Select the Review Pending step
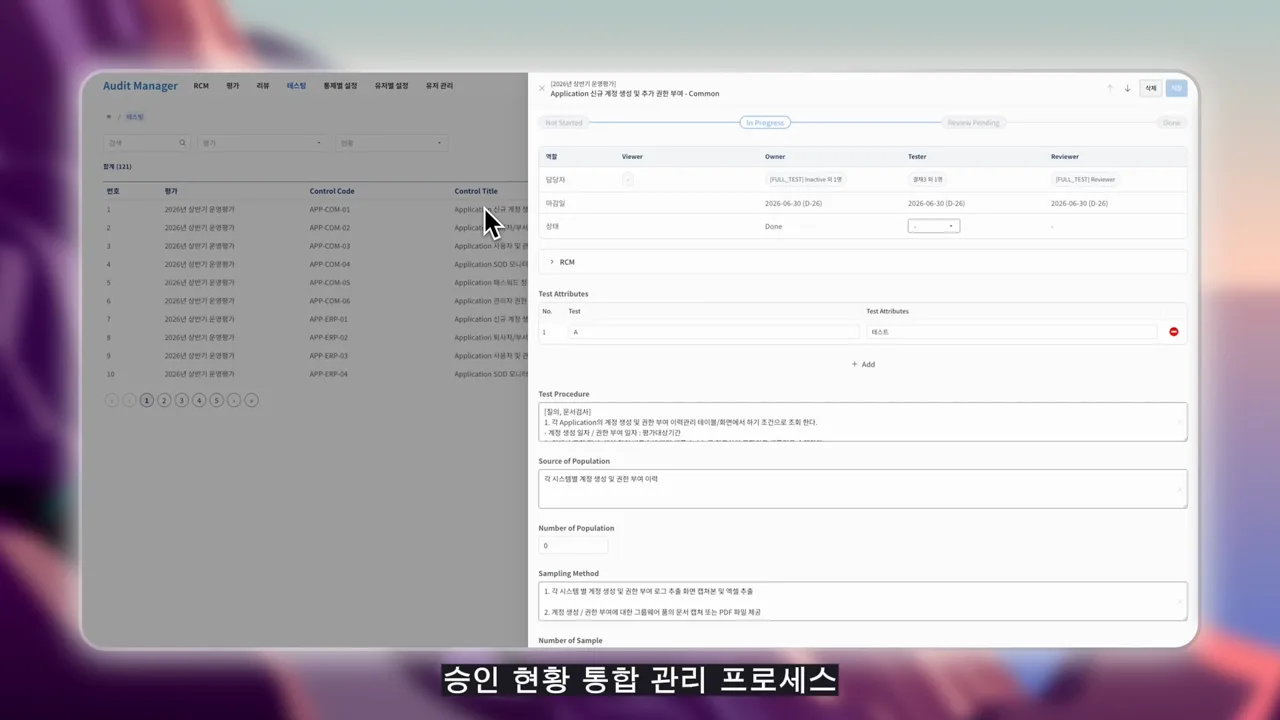 pyautogui.click(x=973, y=122)
